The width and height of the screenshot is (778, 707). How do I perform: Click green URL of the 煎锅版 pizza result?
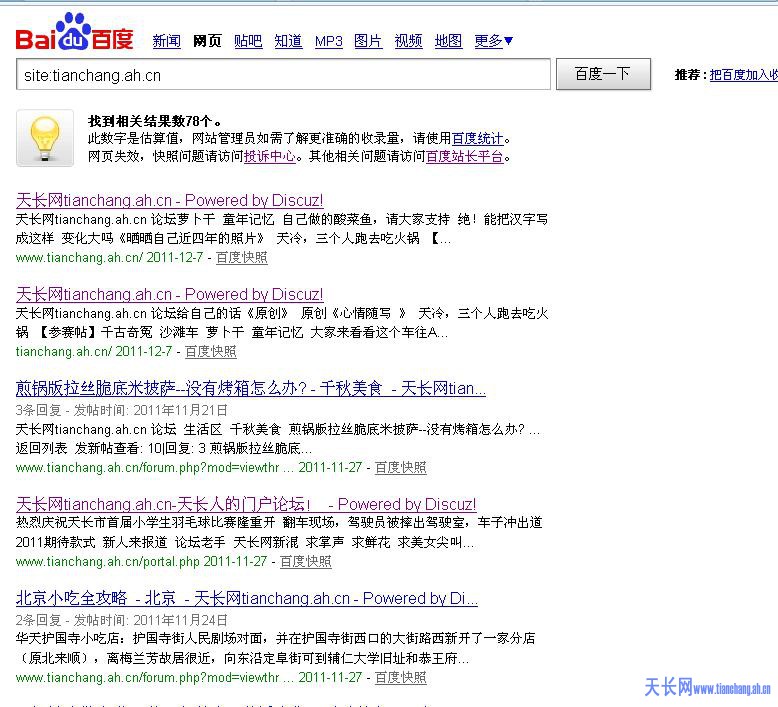155,467
